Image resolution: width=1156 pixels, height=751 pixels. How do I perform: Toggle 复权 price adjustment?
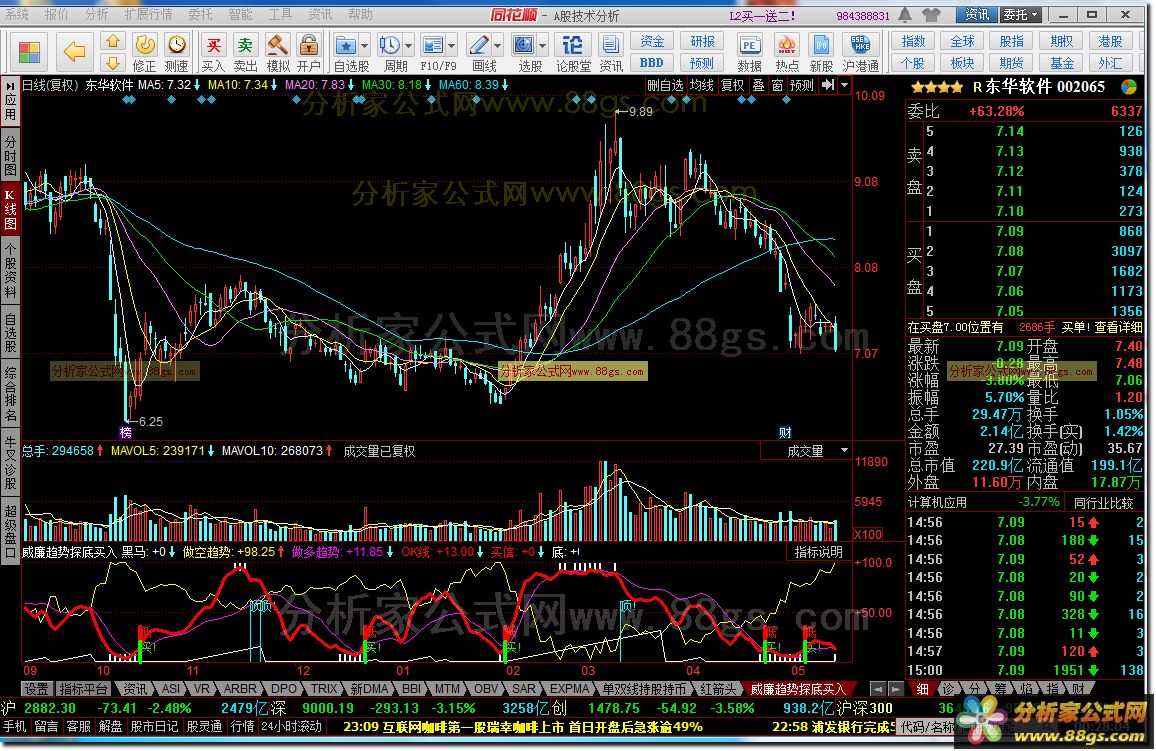(x=732, y=85)
